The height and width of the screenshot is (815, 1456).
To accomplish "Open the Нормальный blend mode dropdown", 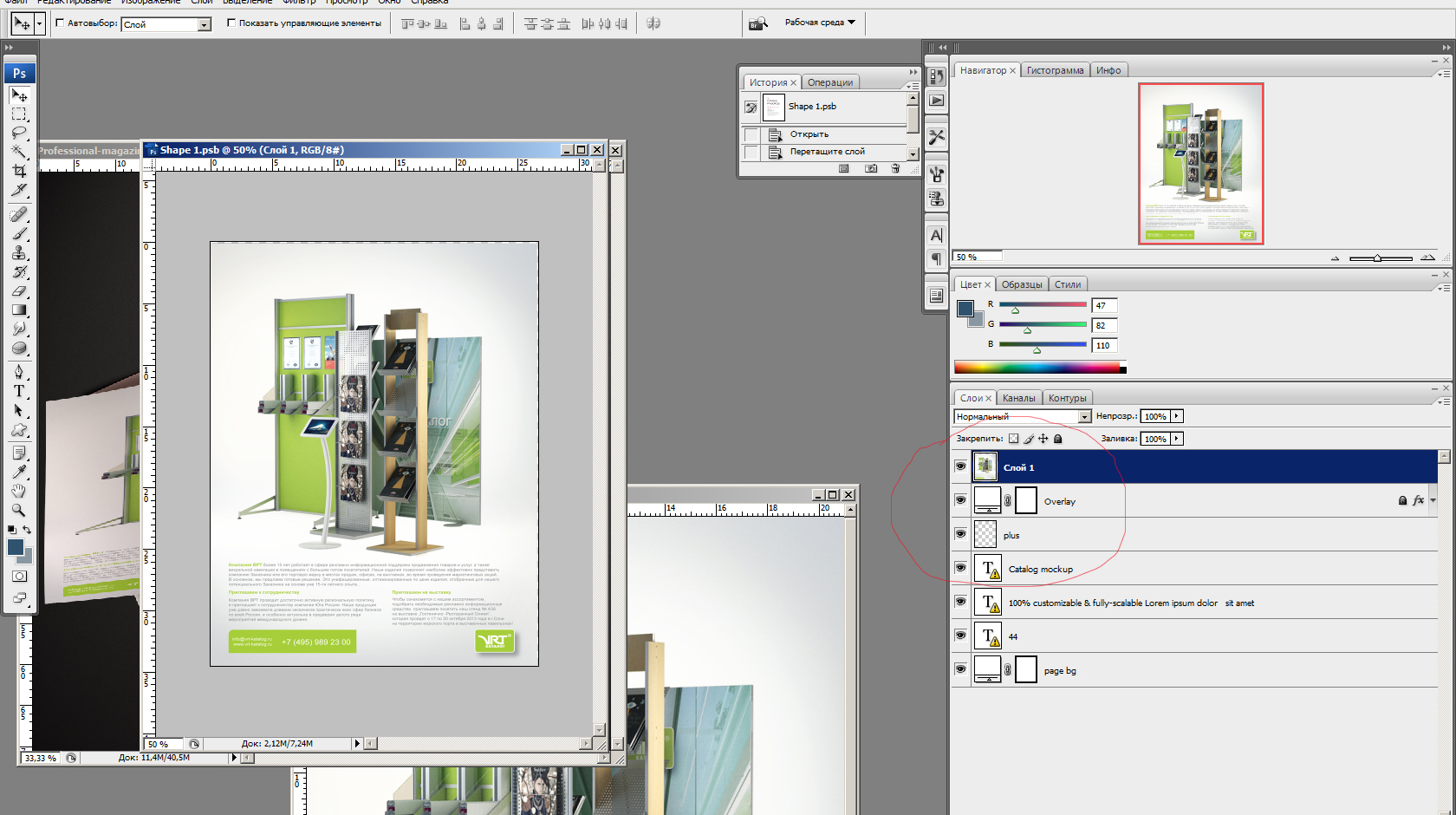I will click(x=1083, y=417).
